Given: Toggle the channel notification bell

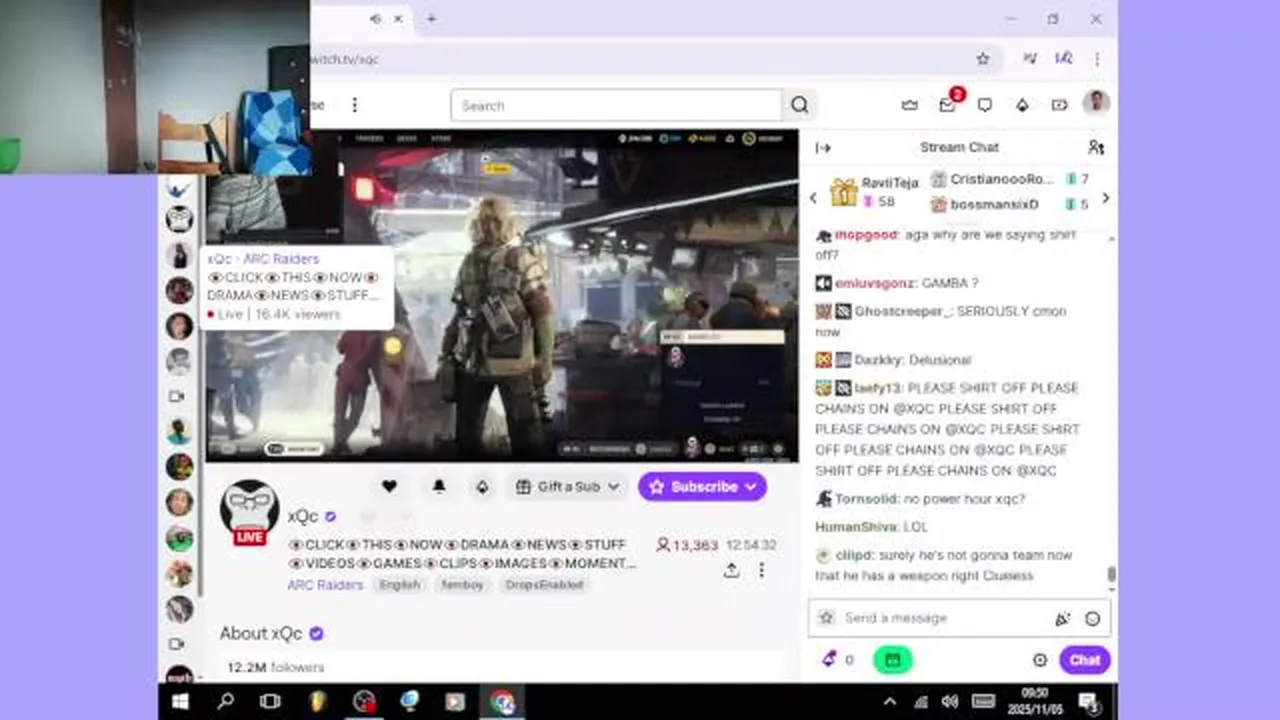Looking at the screenshot, I should tap(438, 486).
